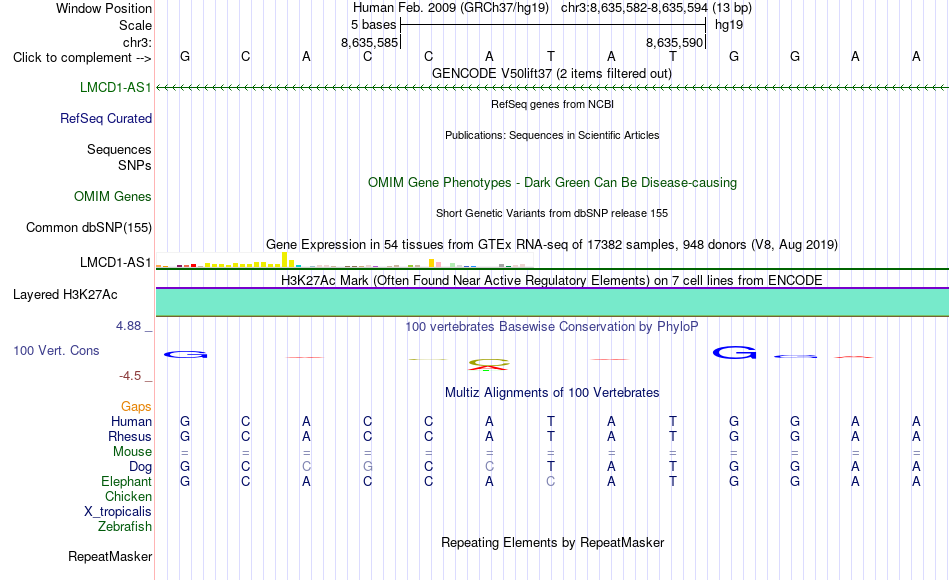Click the GENCODE V50lift37 track title
The image size is (950, 580).
552,73
